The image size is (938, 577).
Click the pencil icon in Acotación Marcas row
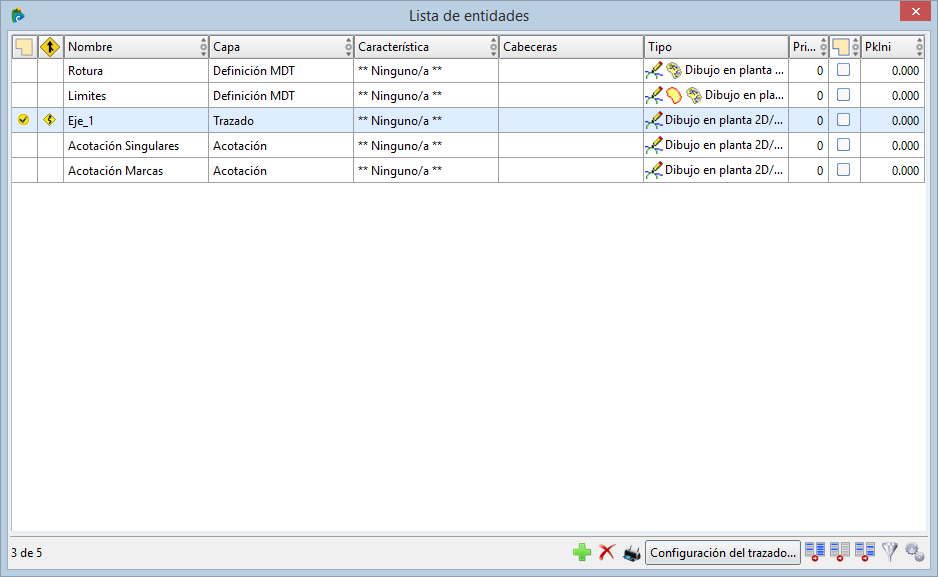(654, 171)
